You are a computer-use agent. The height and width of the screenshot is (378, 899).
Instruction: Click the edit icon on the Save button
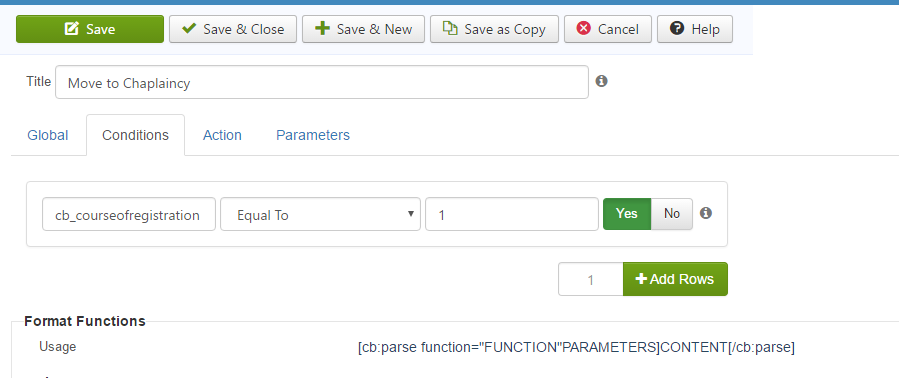pos(72,29)
